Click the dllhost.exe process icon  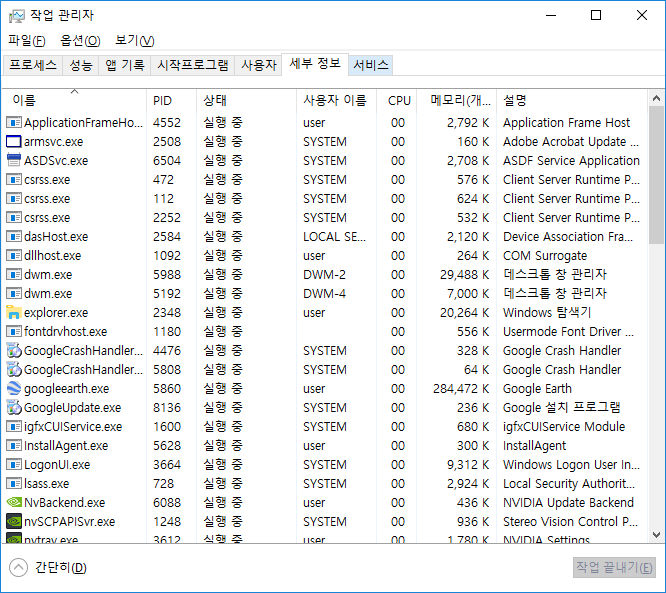[14, 255]
